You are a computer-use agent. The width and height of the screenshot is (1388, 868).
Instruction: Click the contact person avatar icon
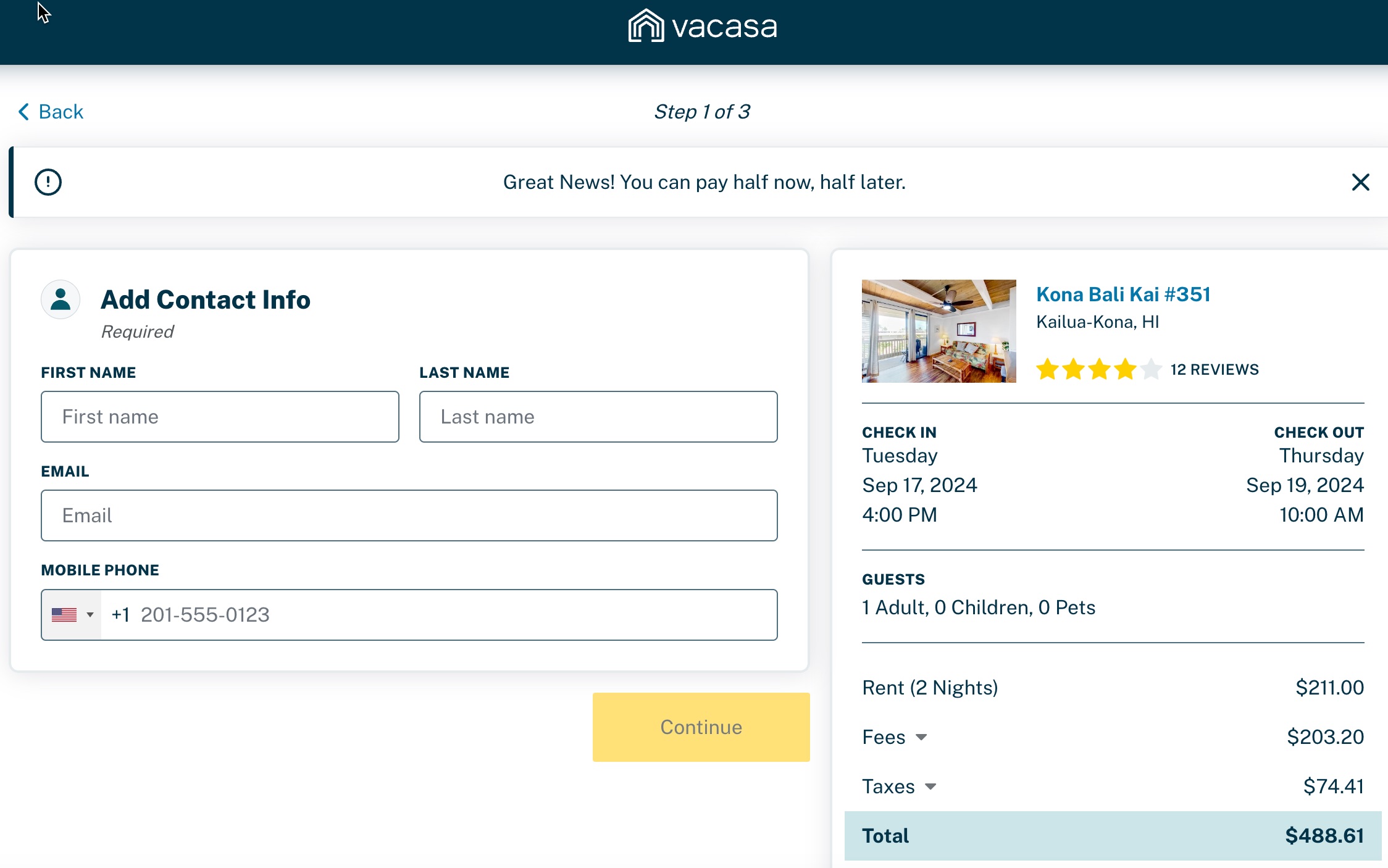60,299
